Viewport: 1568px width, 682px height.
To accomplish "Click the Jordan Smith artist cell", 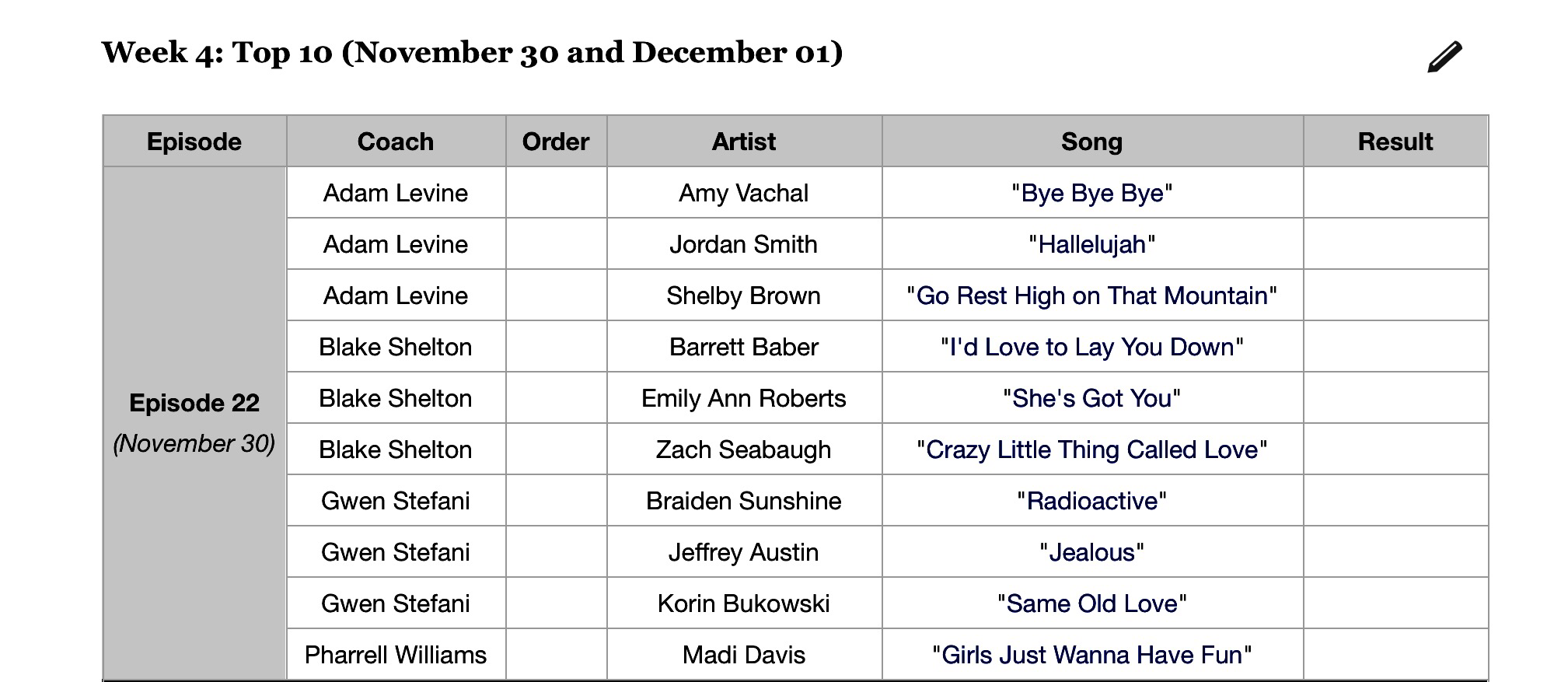I will point(744,244).
